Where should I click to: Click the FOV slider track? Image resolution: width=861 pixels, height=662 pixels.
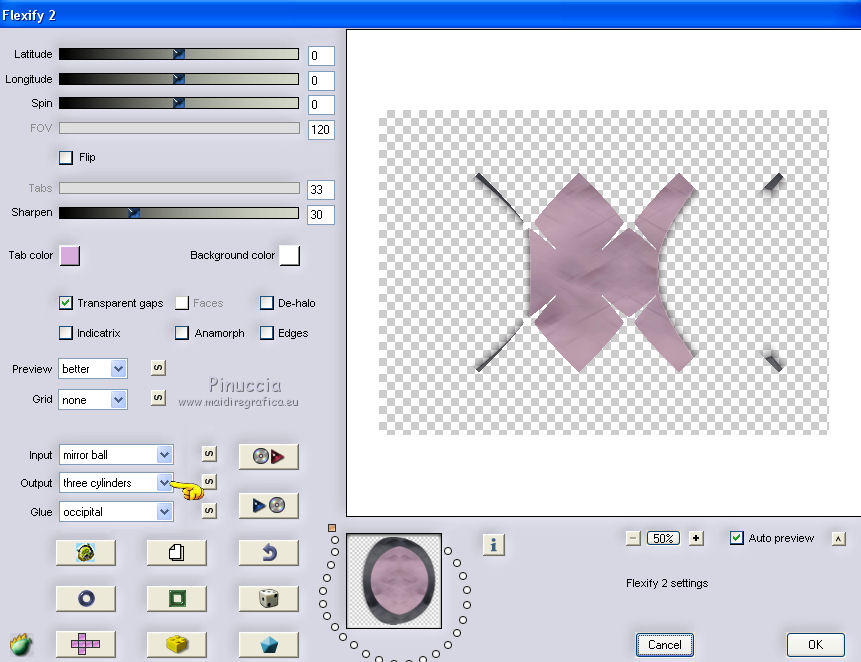coord(179,128)
